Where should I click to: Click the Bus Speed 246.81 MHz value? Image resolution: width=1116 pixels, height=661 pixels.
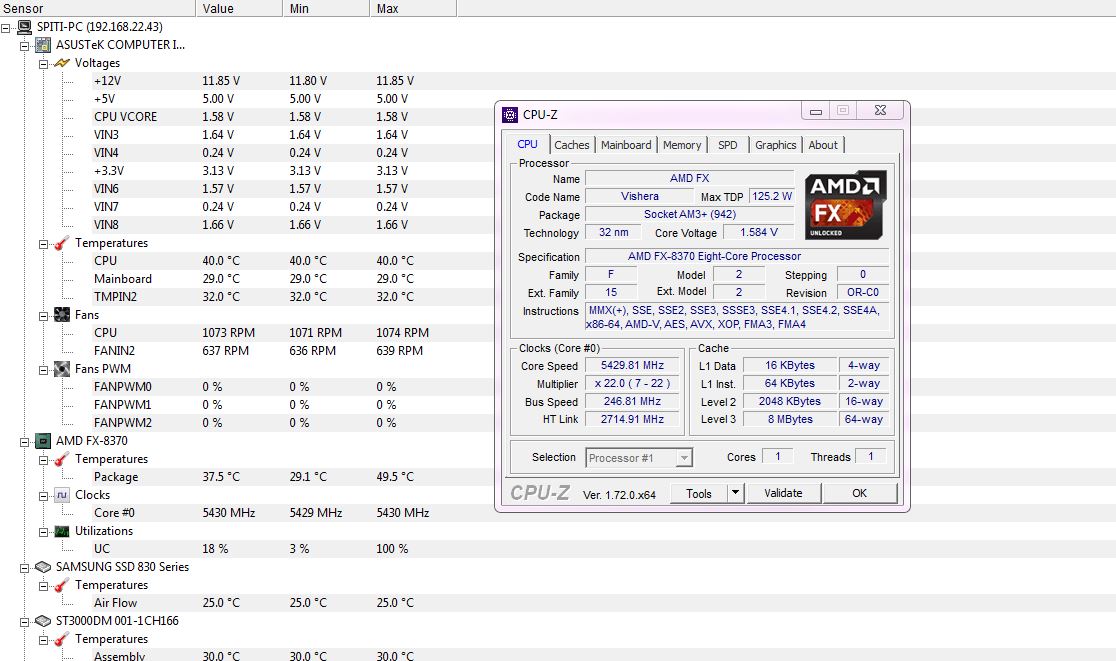coord(632,401)
